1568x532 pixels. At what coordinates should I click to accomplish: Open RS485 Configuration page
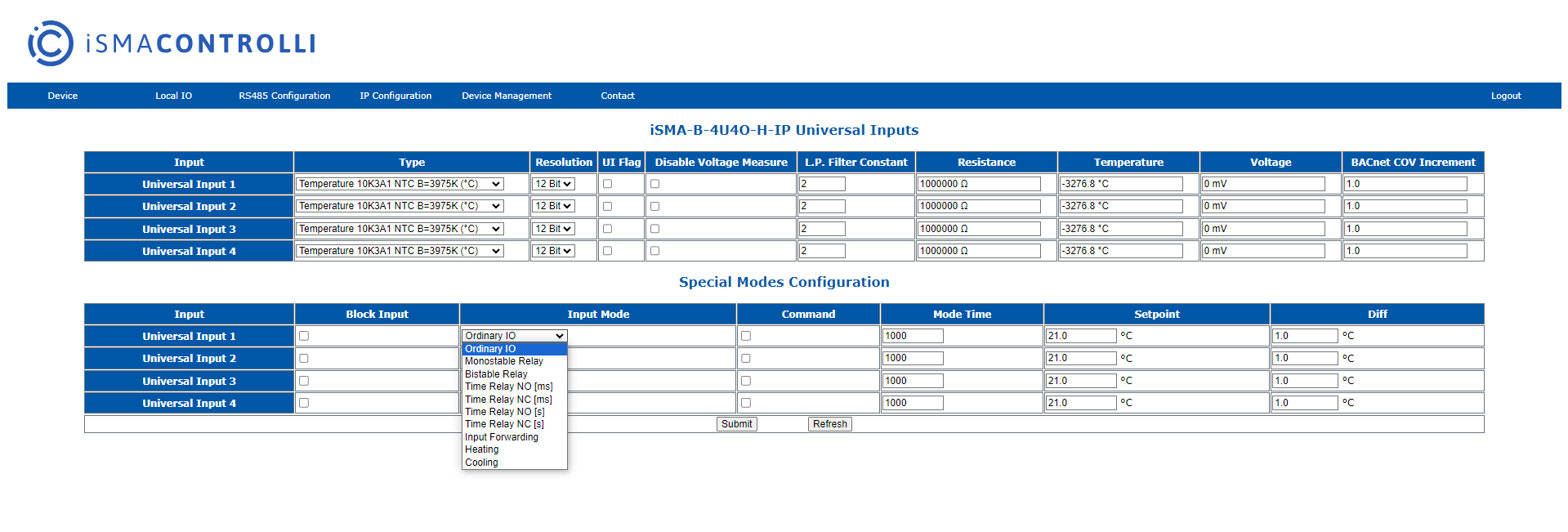tap(284, 96)
